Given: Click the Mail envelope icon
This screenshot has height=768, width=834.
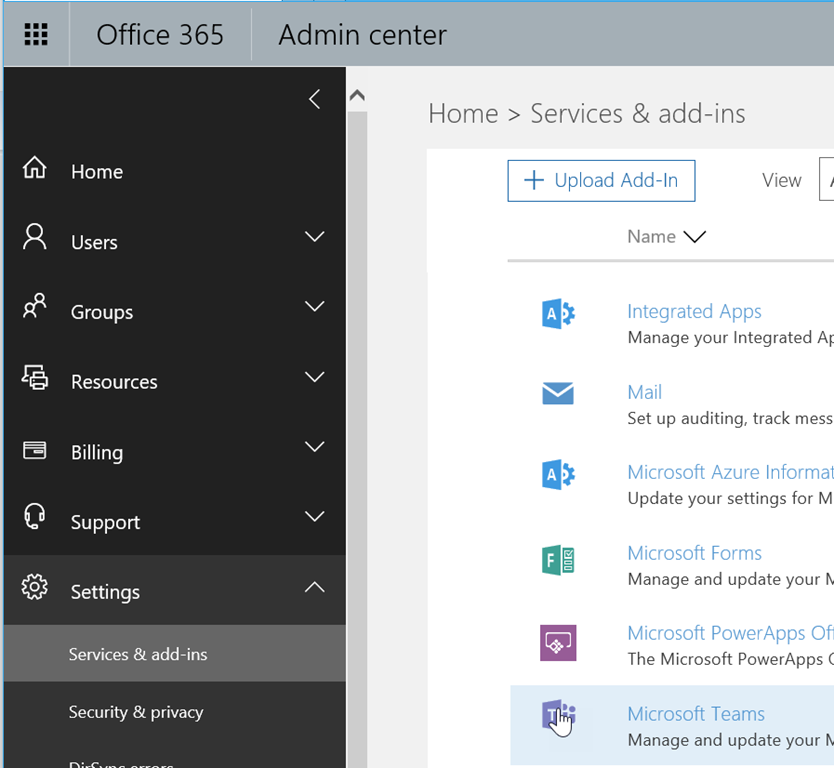Looking at the screenshot, I should pos(557,394).
